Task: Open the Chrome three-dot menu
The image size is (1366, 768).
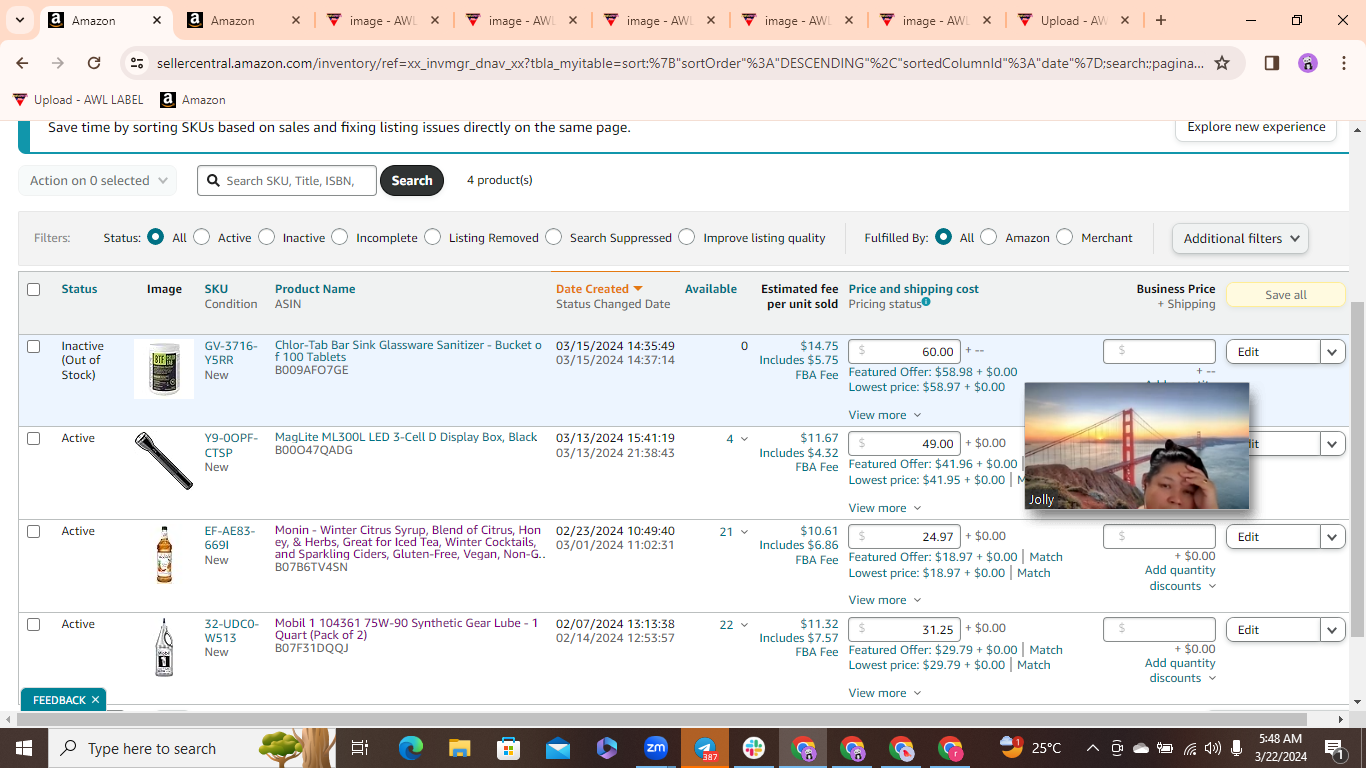Action: [x=1343, y=63]
